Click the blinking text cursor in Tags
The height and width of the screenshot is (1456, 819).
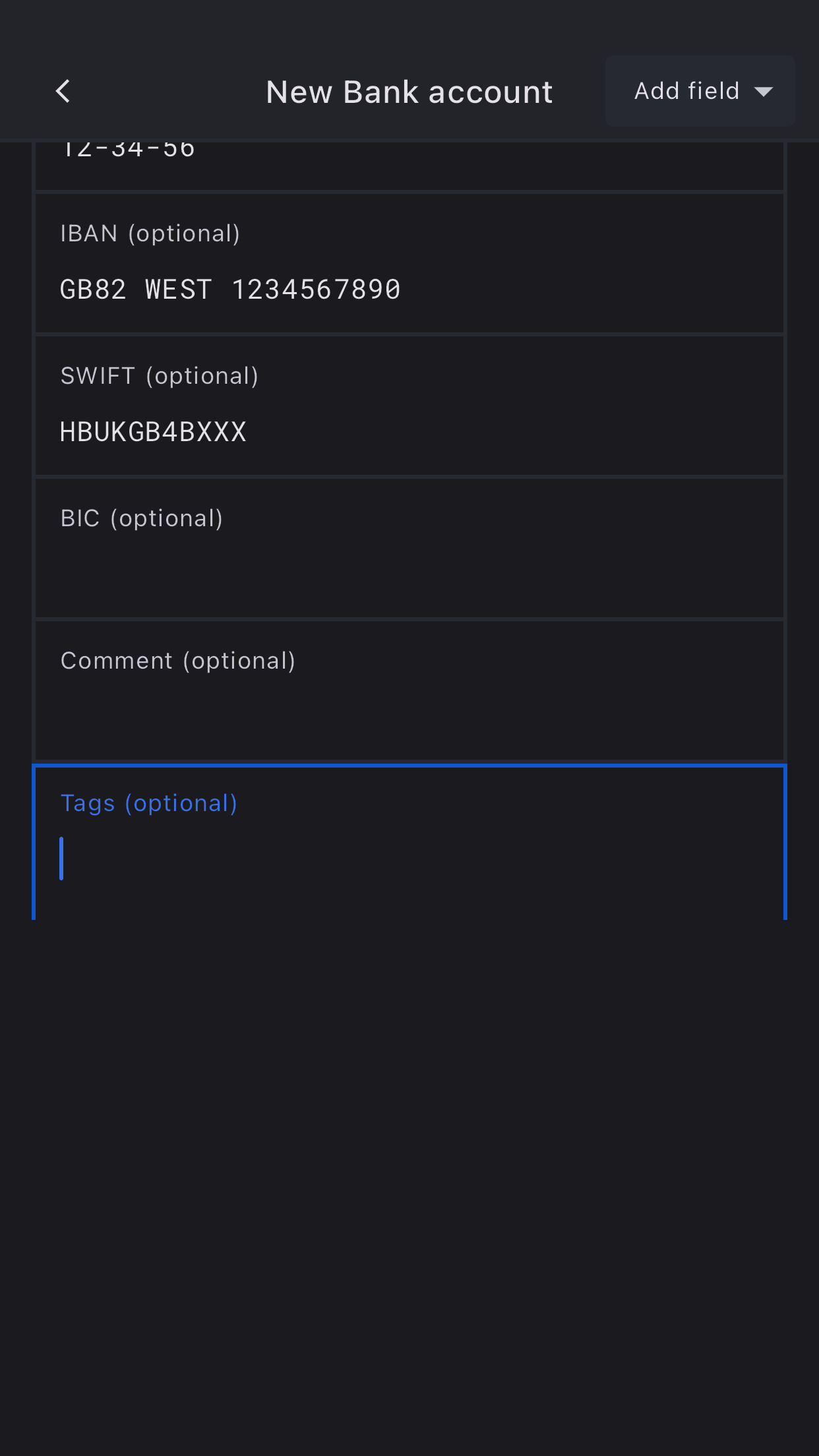coord(61,859)
